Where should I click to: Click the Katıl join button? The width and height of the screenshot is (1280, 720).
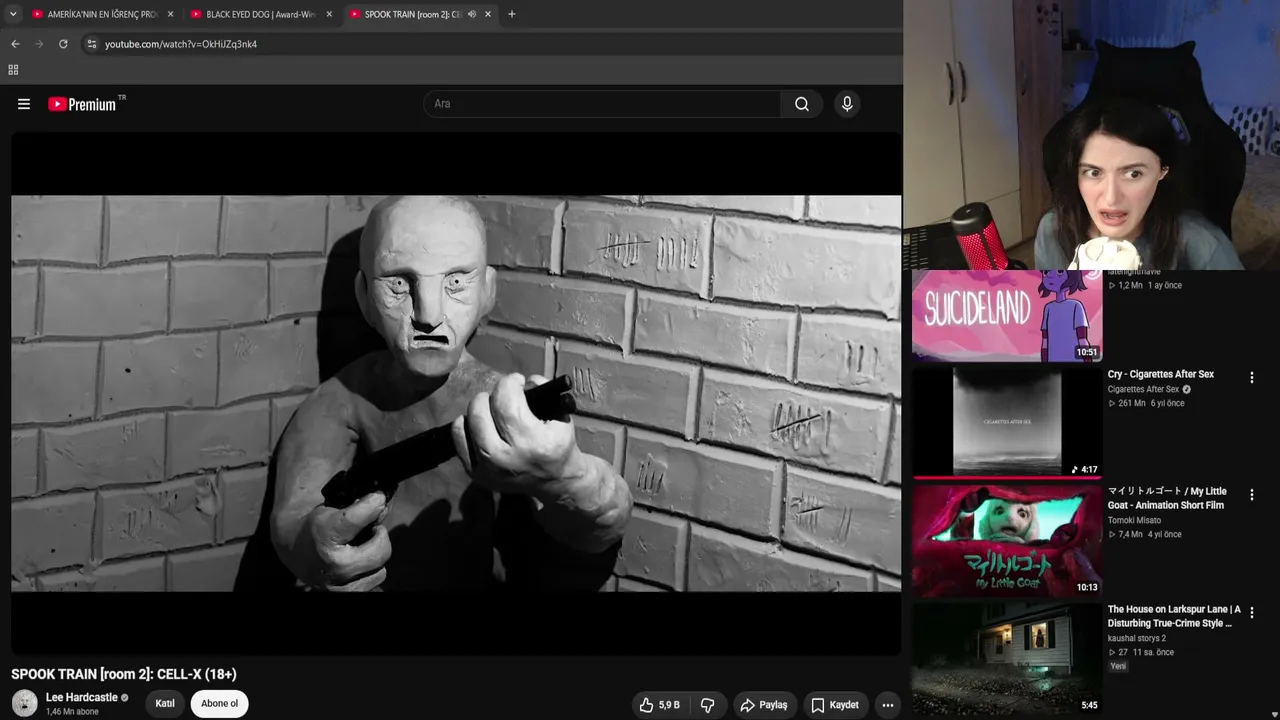(165, 704)
